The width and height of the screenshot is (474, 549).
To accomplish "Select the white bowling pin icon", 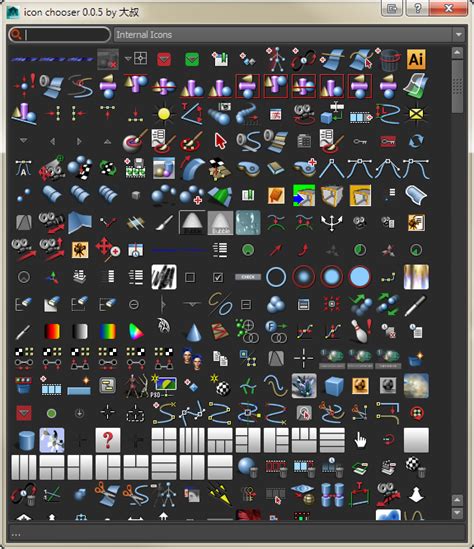I will pyautogui.click(x=361, y=331).
